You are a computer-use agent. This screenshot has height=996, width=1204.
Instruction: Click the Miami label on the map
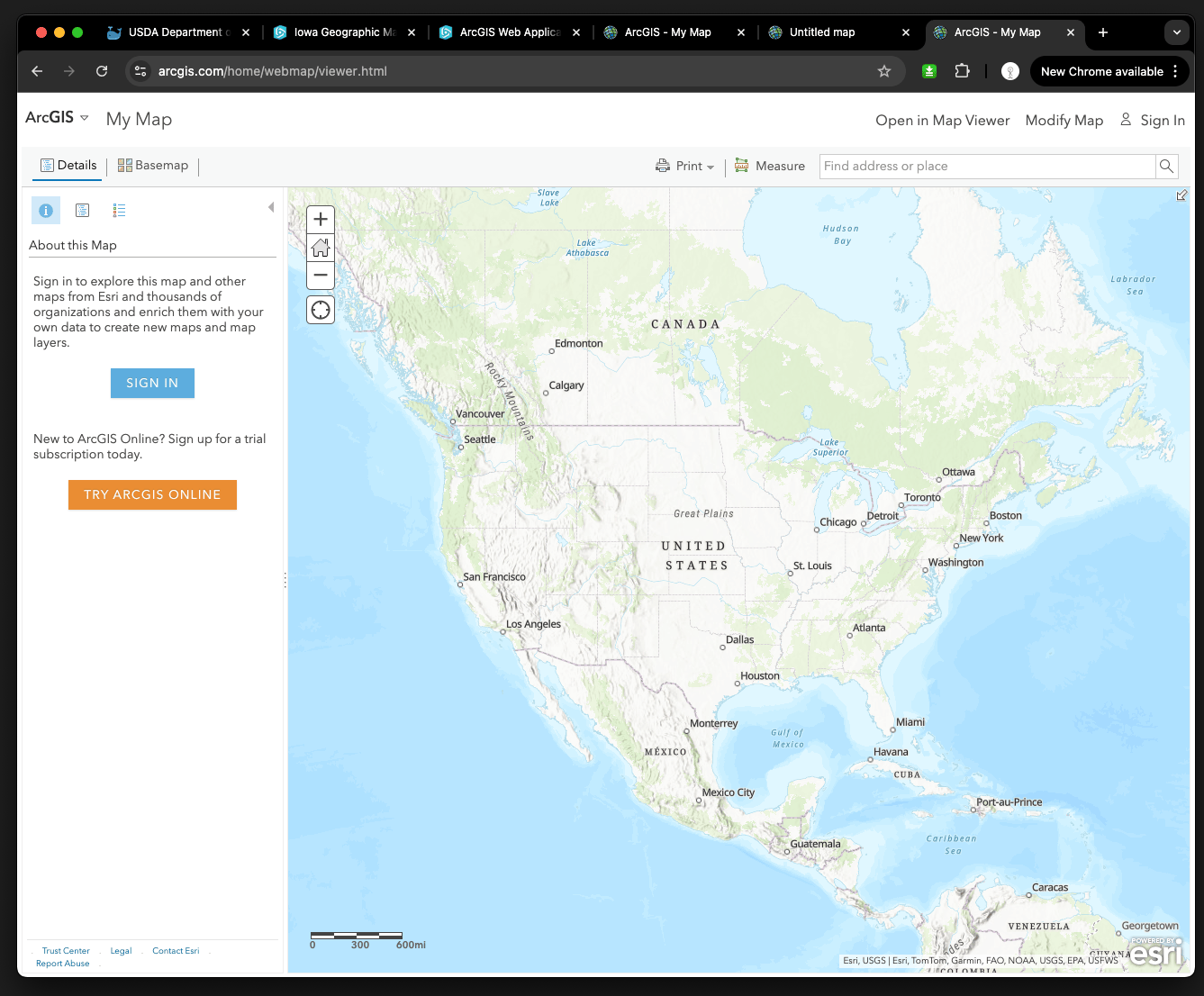click(910, 722)
